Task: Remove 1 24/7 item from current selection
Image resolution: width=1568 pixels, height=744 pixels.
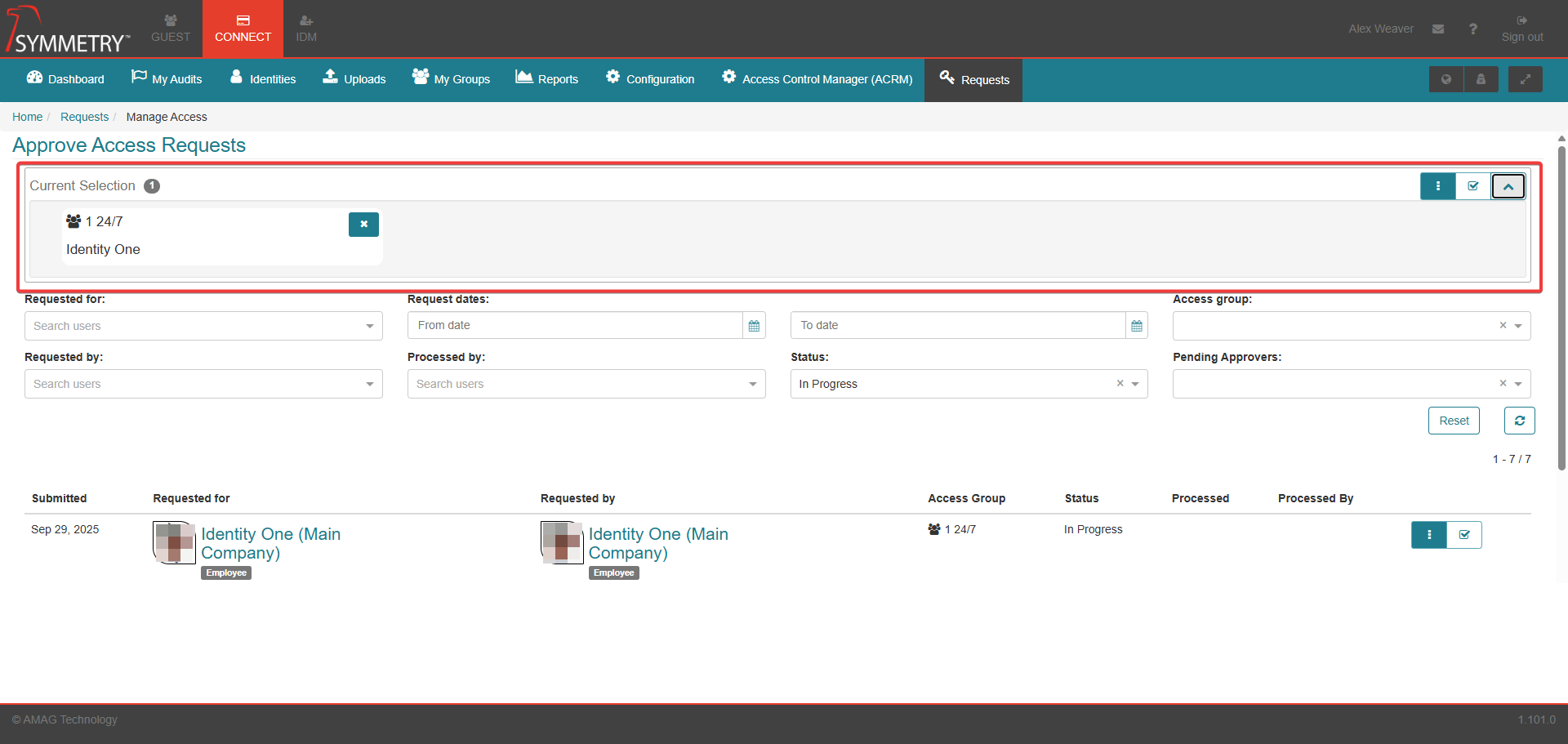Action: point(363,225)
